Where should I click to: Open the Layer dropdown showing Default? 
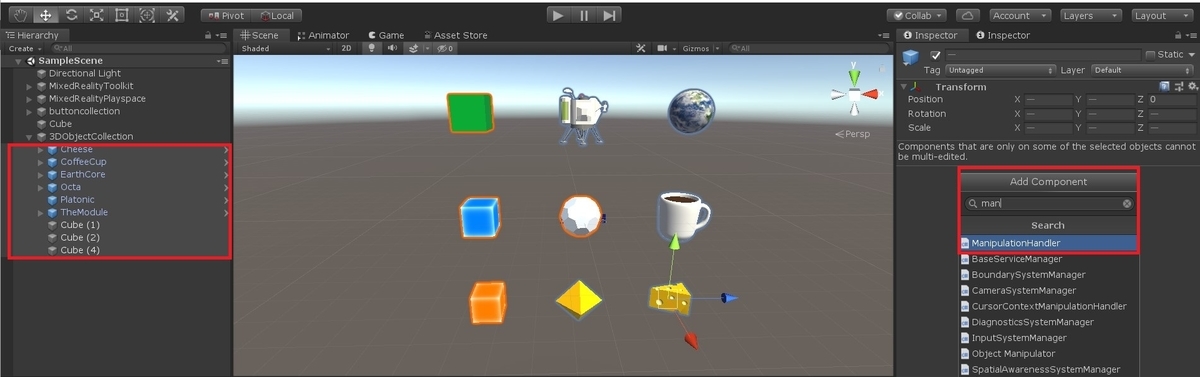tap(1143, 71)
